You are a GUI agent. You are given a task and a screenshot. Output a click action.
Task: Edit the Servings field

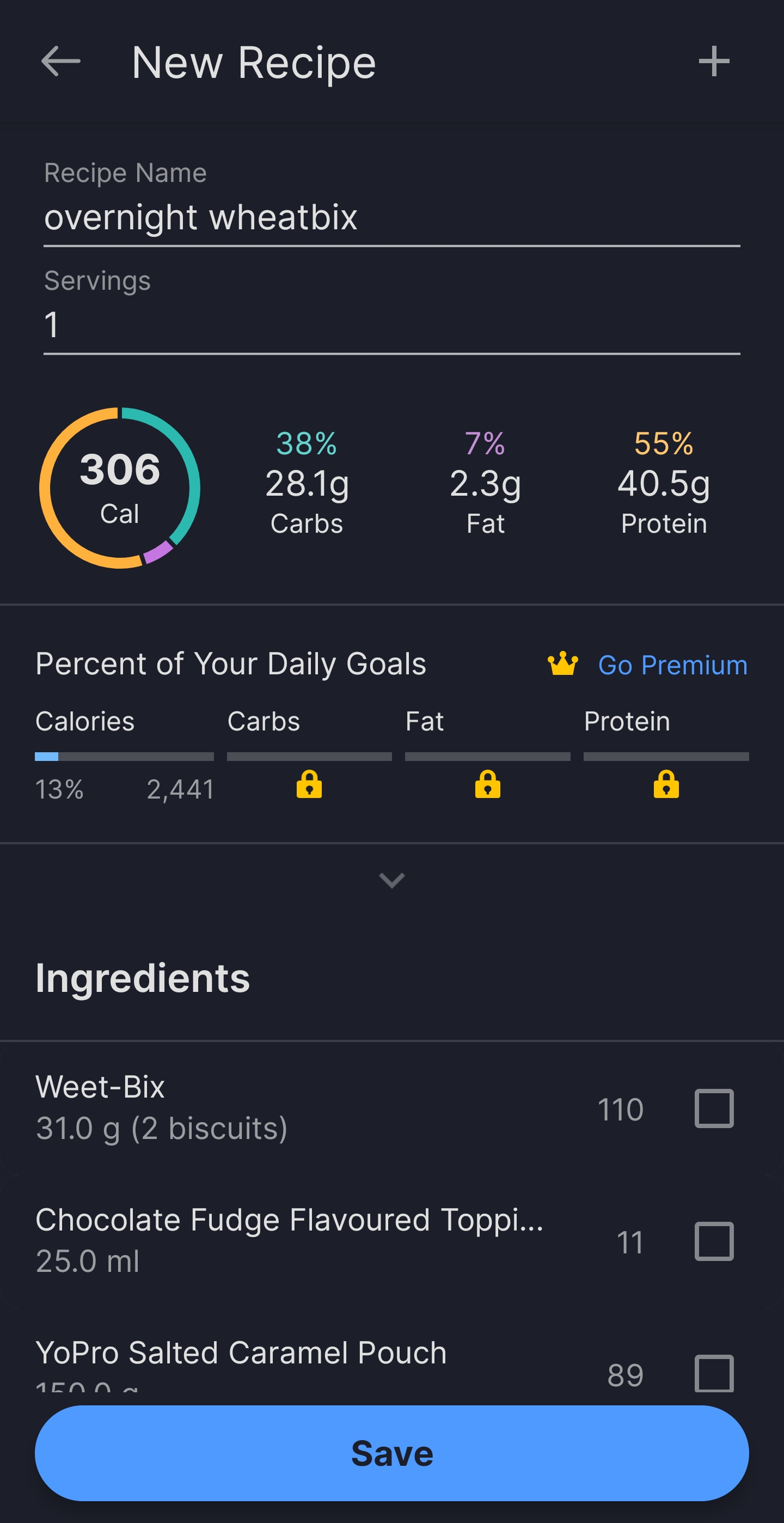pos(391,325)
